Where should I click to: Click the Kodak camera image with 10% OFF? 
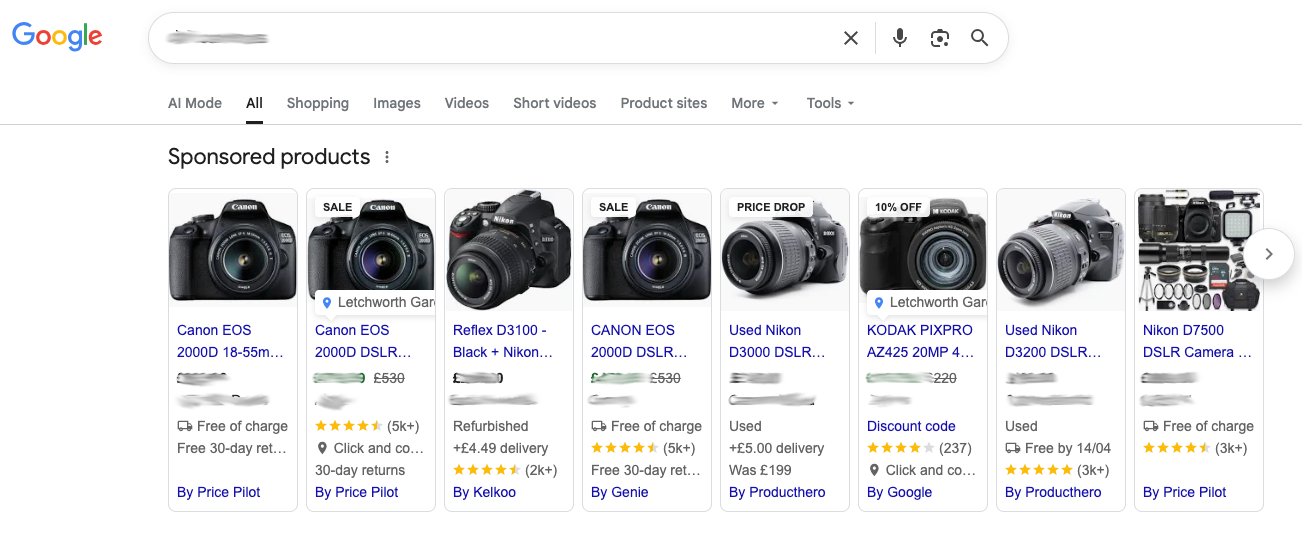click(x=923, y=250)
